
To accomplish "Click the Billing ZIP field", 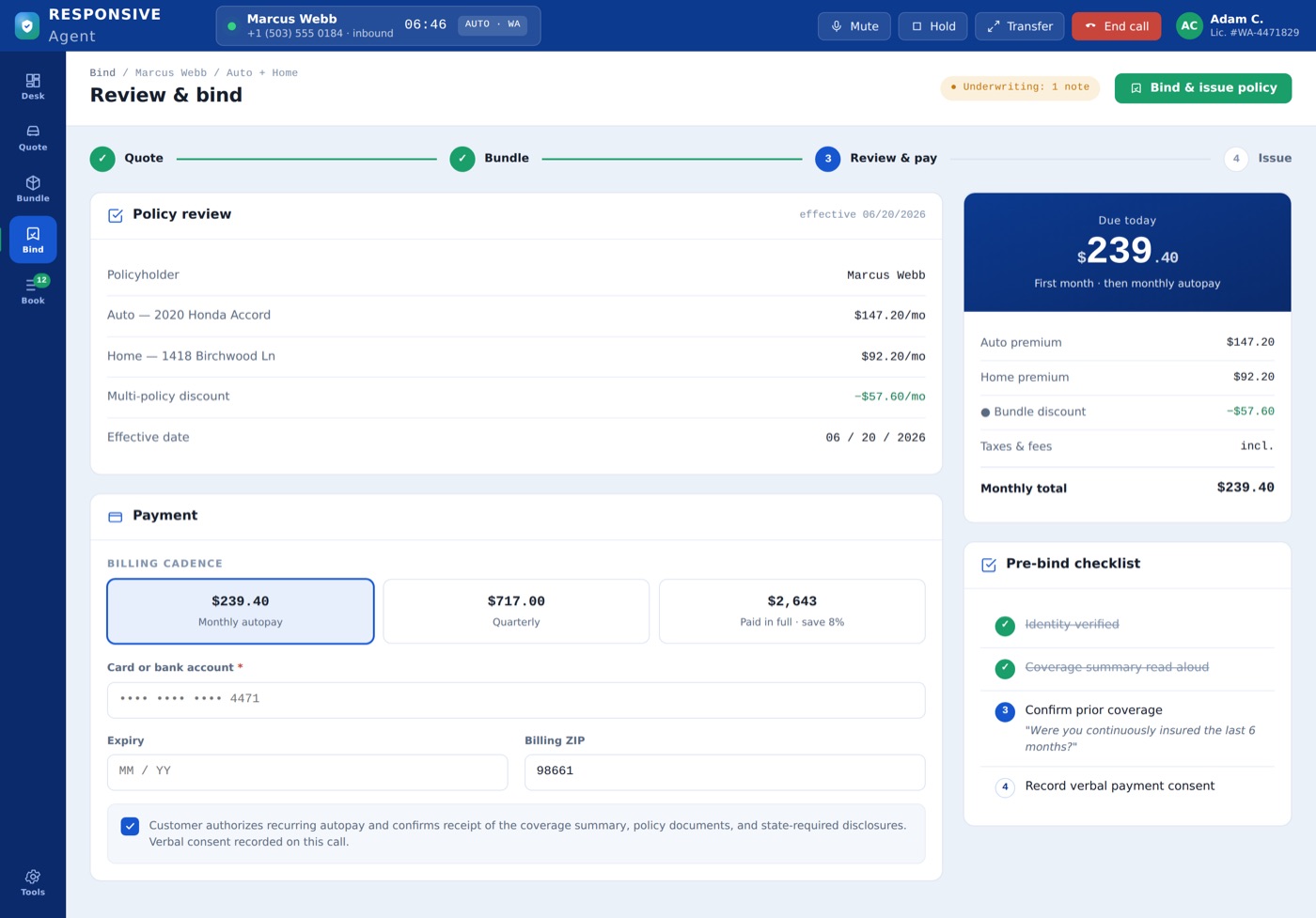I will click(x=725, y=772).
